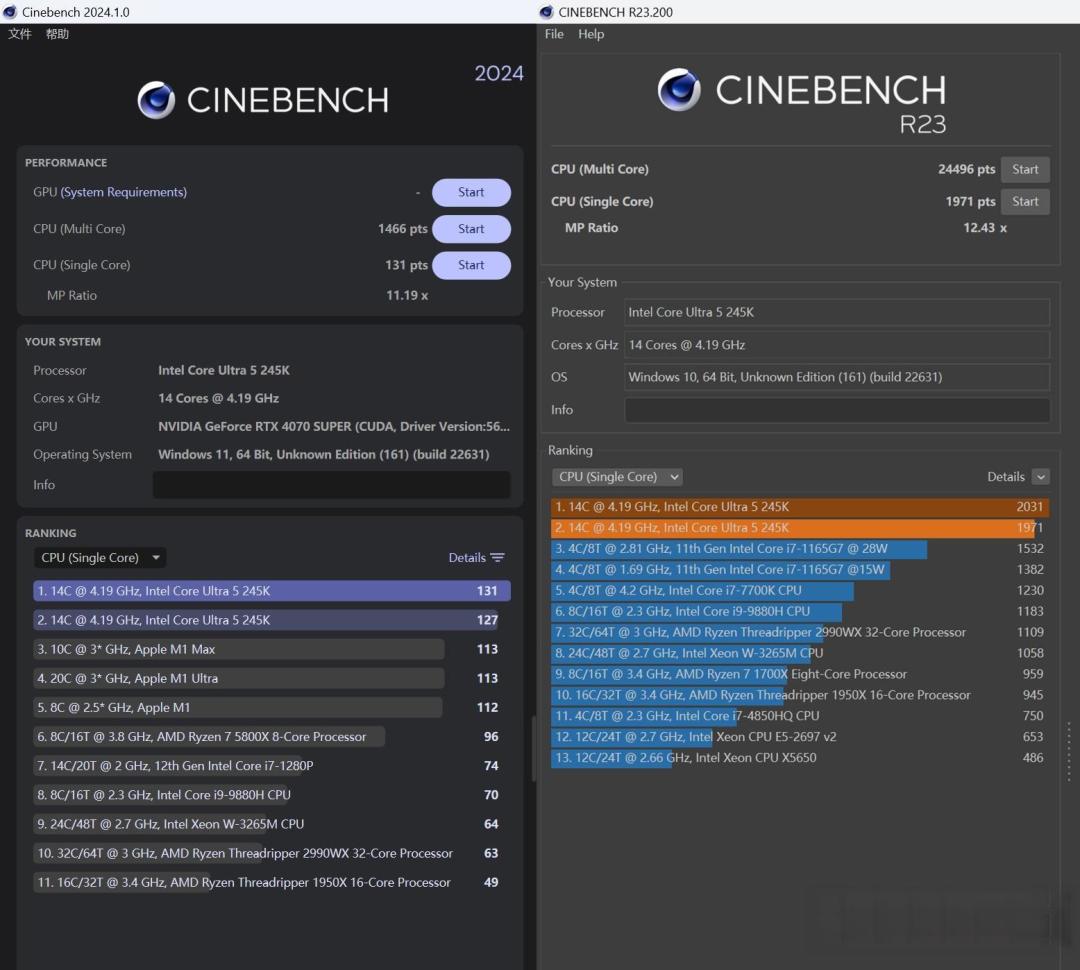Select ranking row scoring 131 in Cinebench 2024
Viewport: 1080px width, 970px height.
tap(271, 591)
